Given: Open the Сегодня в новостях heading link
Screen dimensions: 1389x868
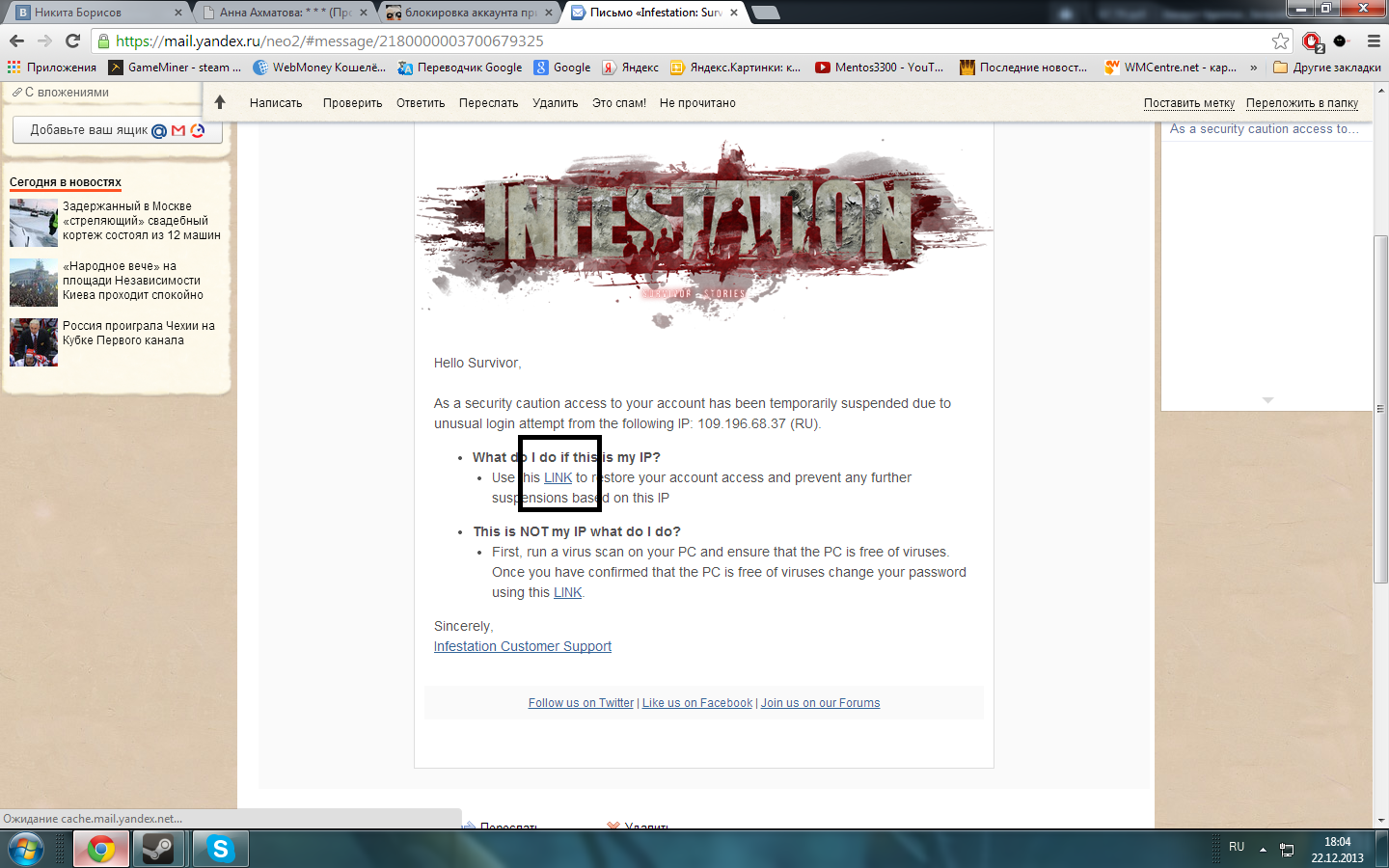Looking at the screenshot, I should point(66,182).
